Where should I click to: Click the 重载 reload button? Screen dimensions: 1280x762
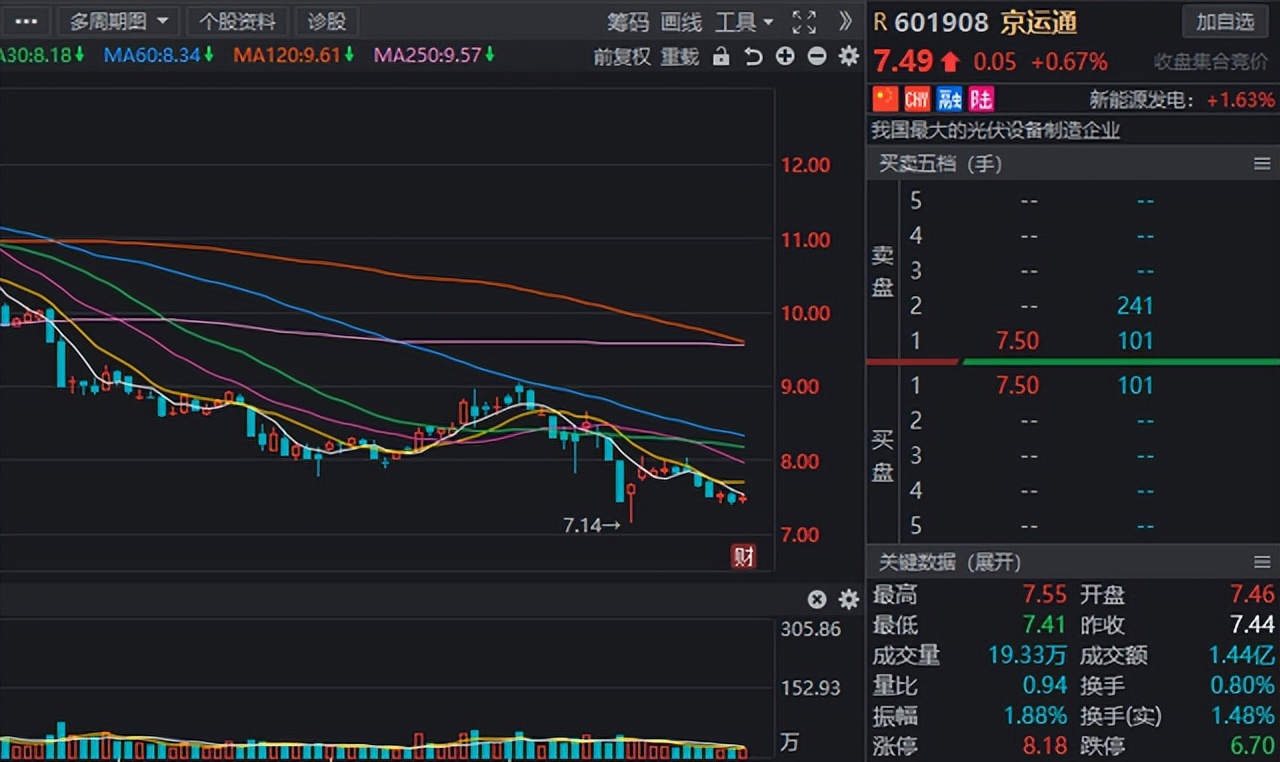680,57
